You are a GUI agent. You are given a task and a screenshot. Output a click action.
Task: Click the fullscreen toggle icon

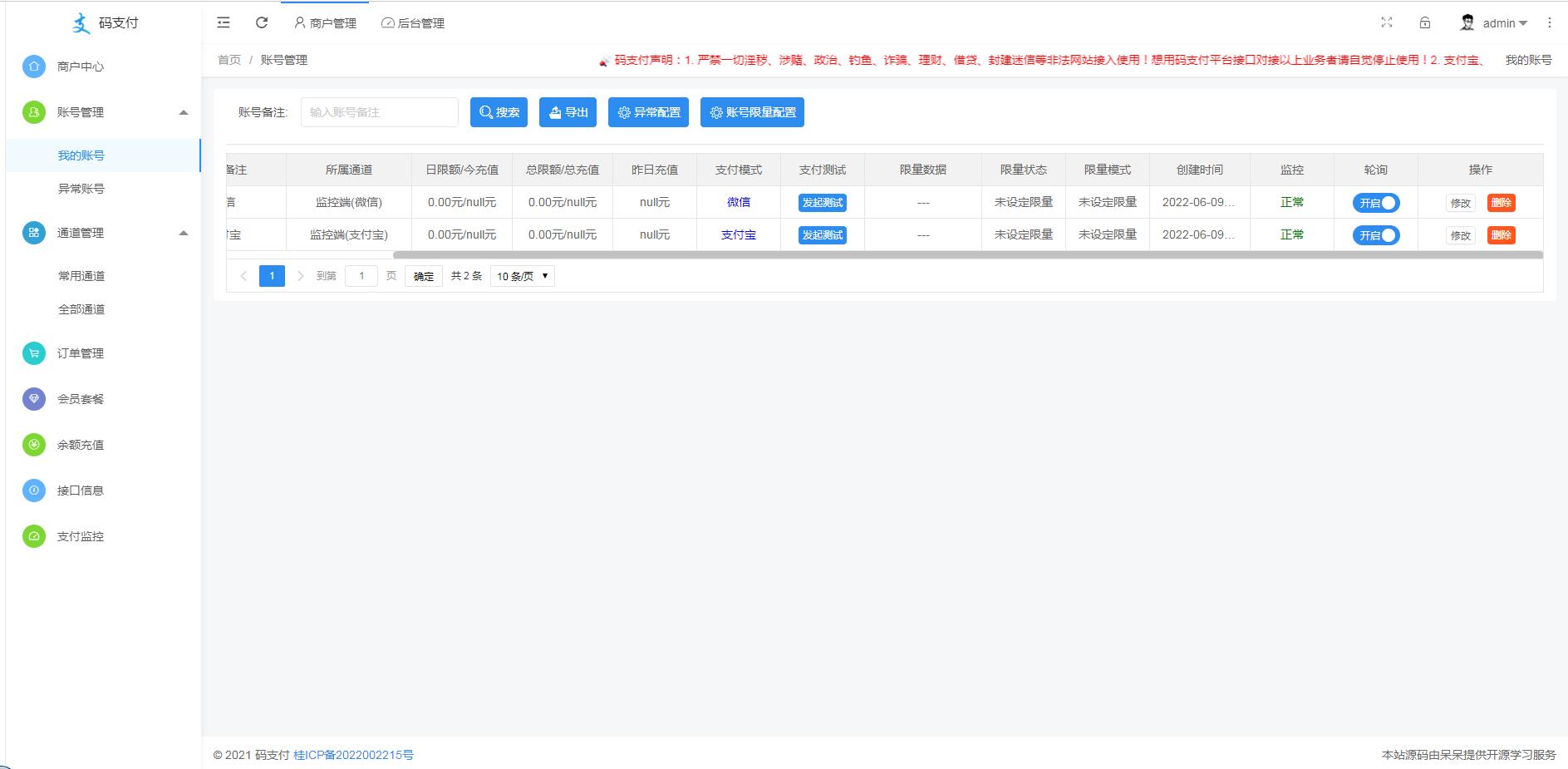[1387, 22]
